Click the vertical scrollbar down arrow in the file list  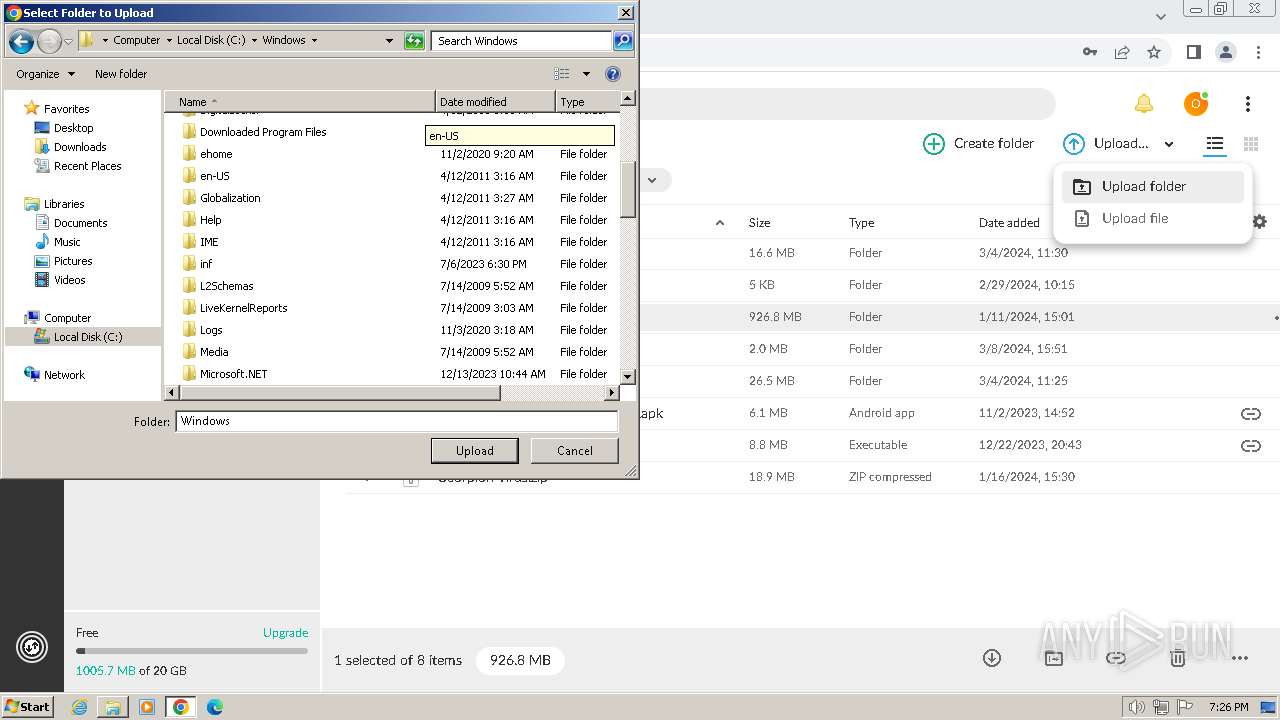pos(628,376)
